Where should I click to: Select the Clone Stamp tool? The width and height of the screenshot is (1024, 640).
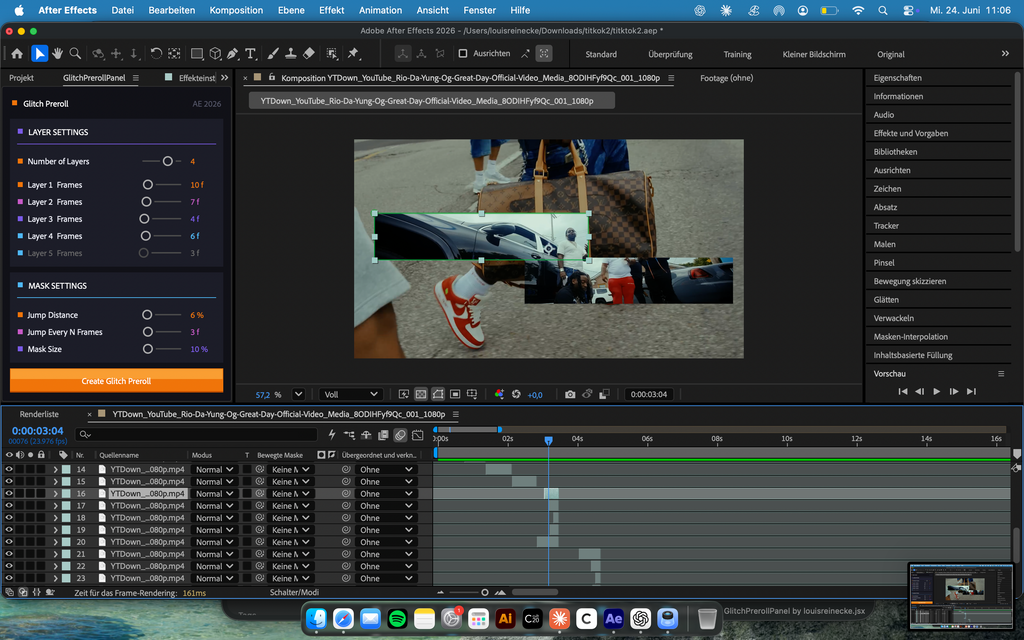coord(291,54)
